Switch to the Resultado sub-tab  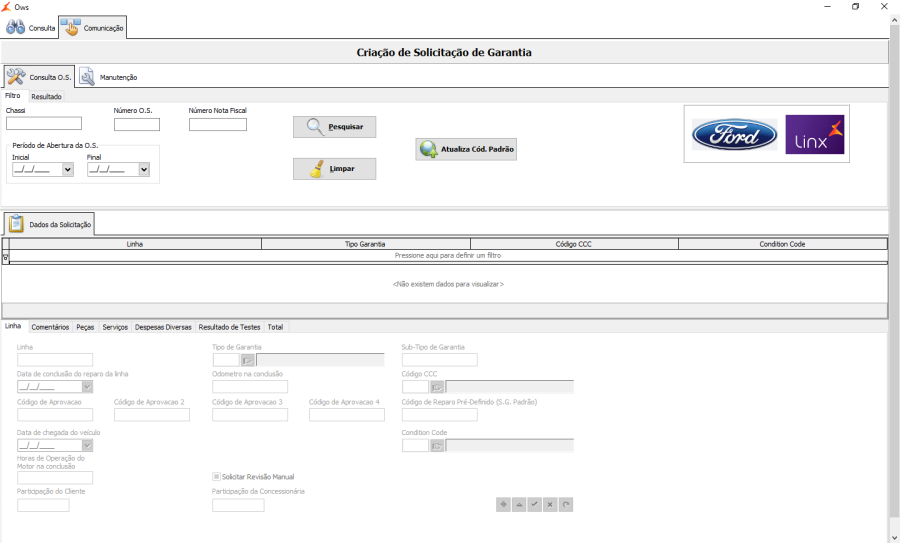(x=46, y=96)
